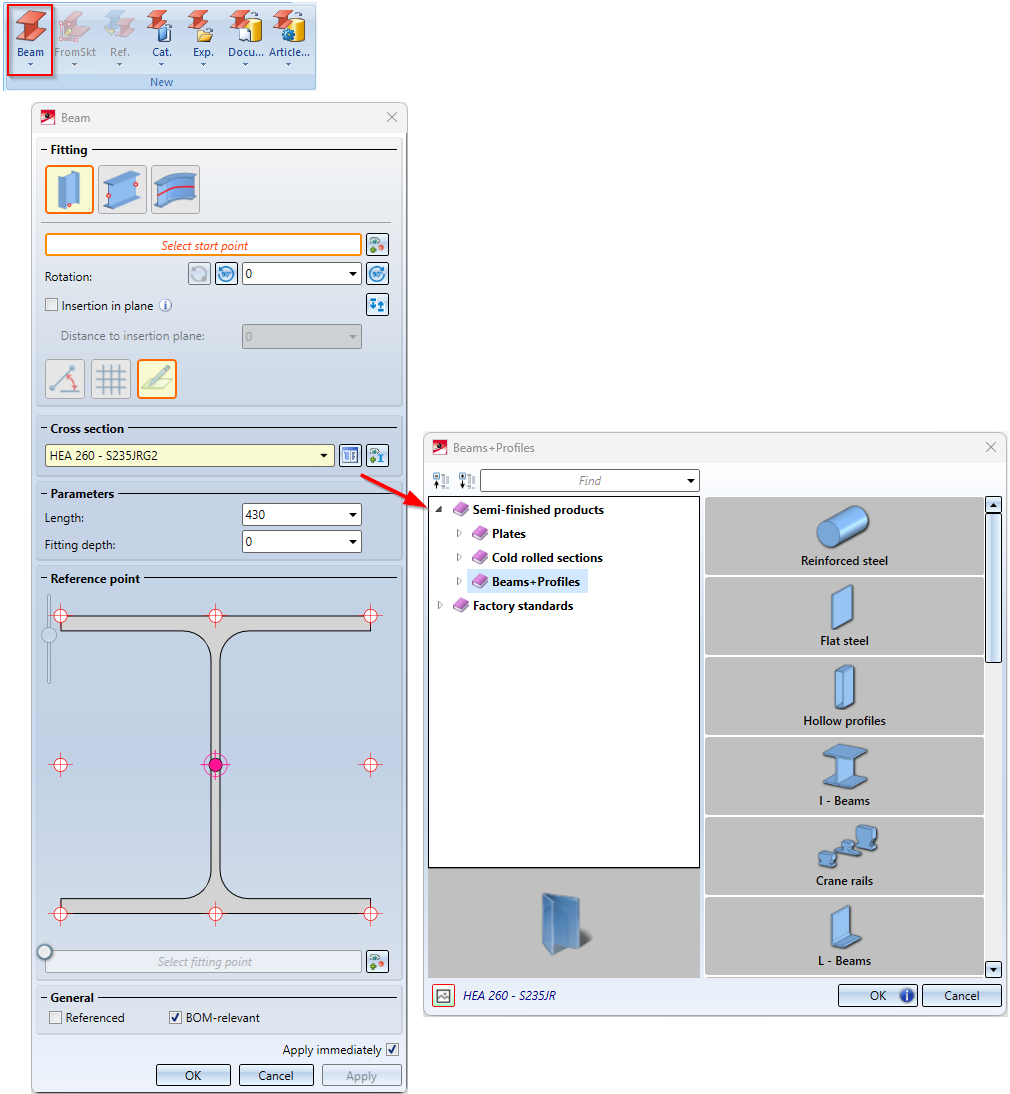
Task: Open the Find dropdown in Beams+Profiles
Action: [x=691, y=481]
